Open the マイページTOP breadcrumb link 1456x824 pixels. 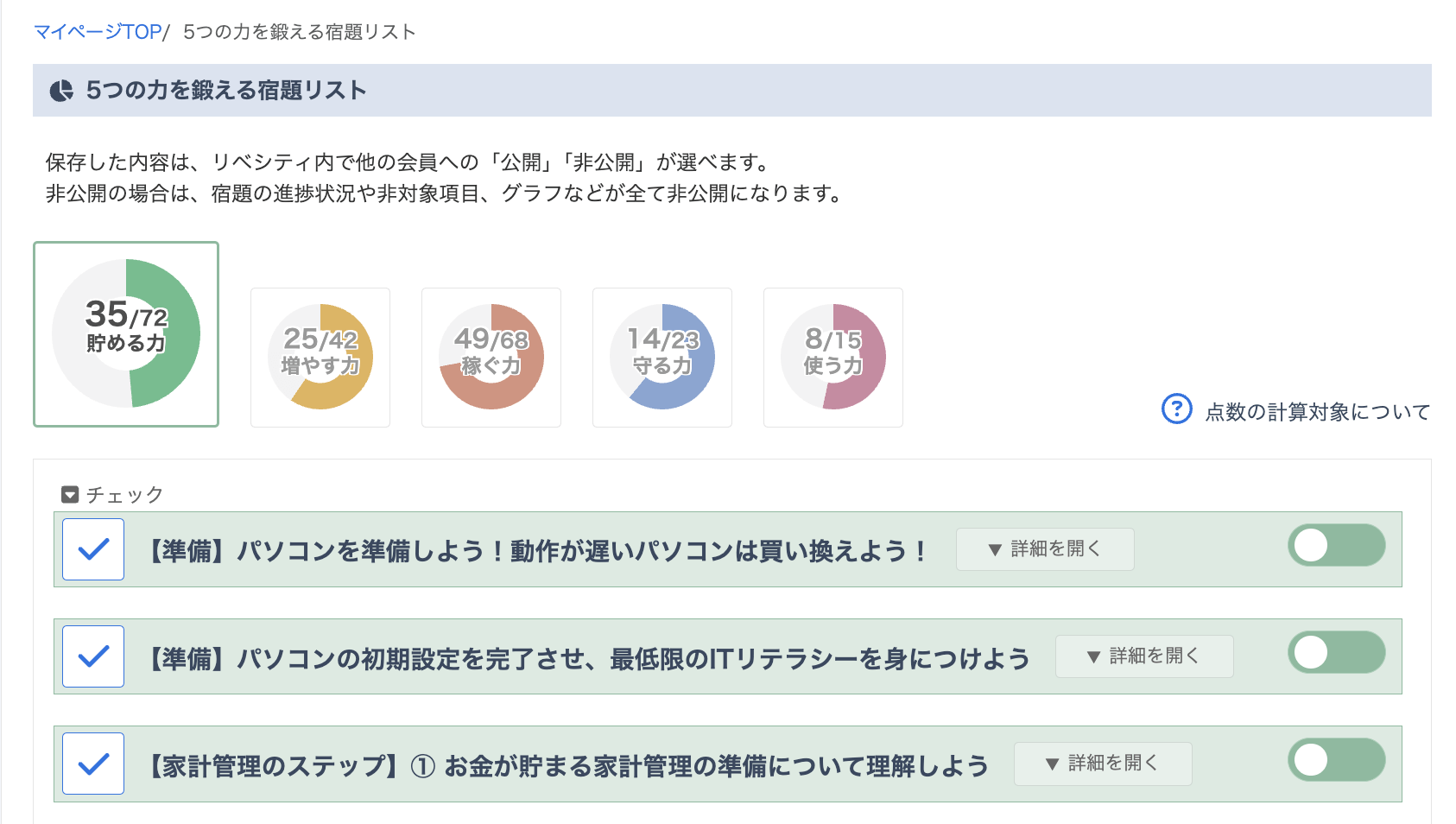coord(98,32)
